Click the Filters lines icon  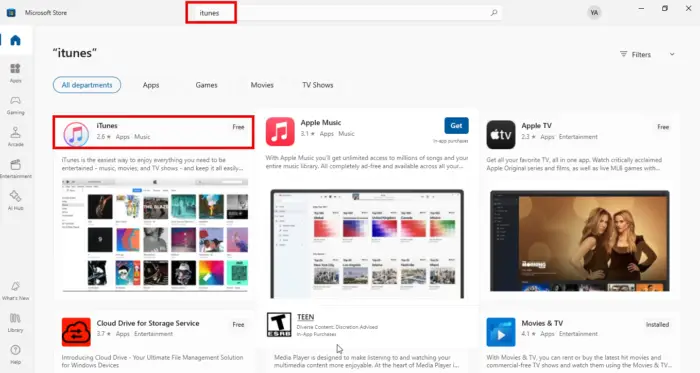point(623,54)
